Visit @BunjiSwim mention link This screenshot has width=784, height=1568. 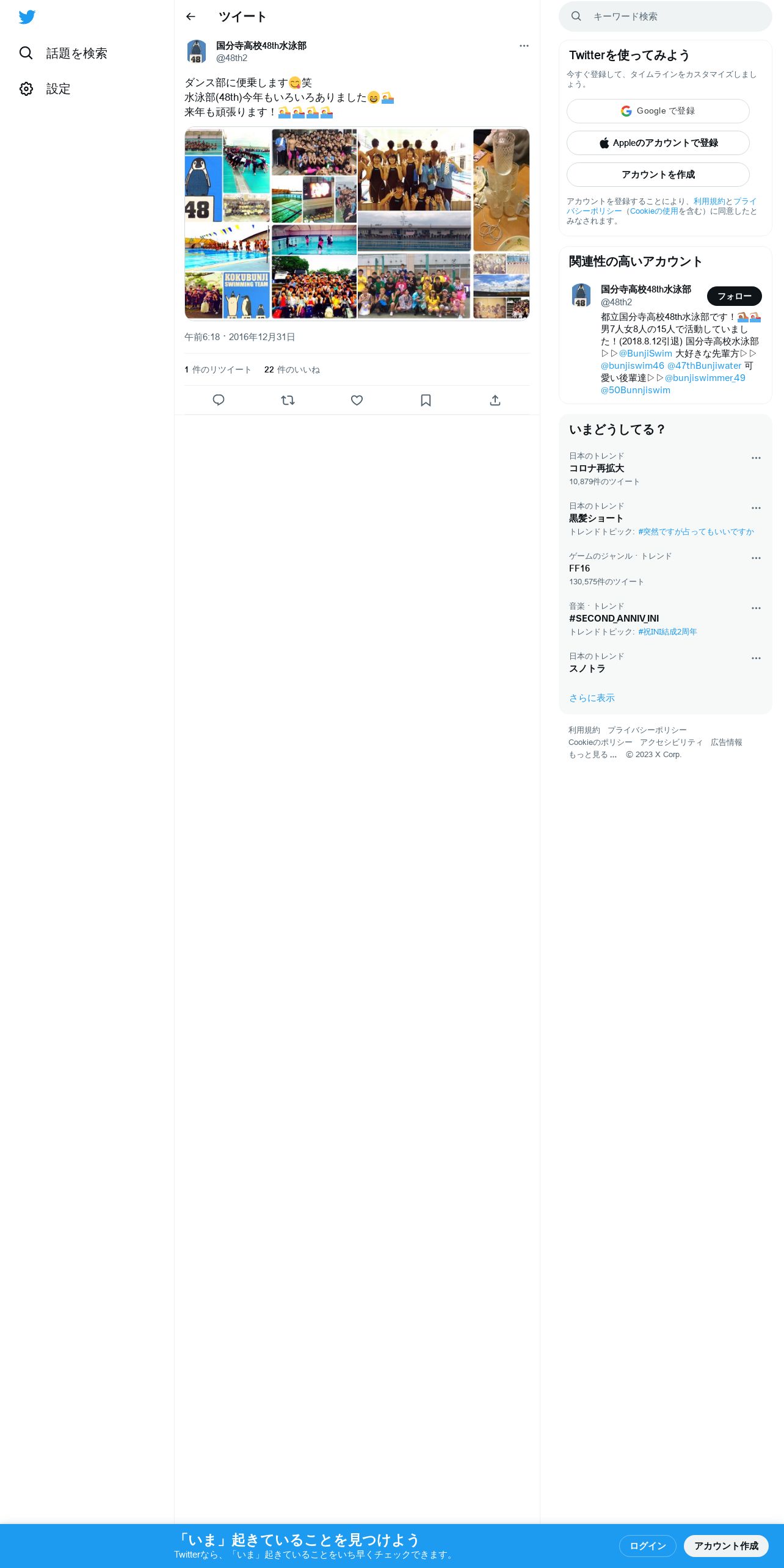(645, 354)
